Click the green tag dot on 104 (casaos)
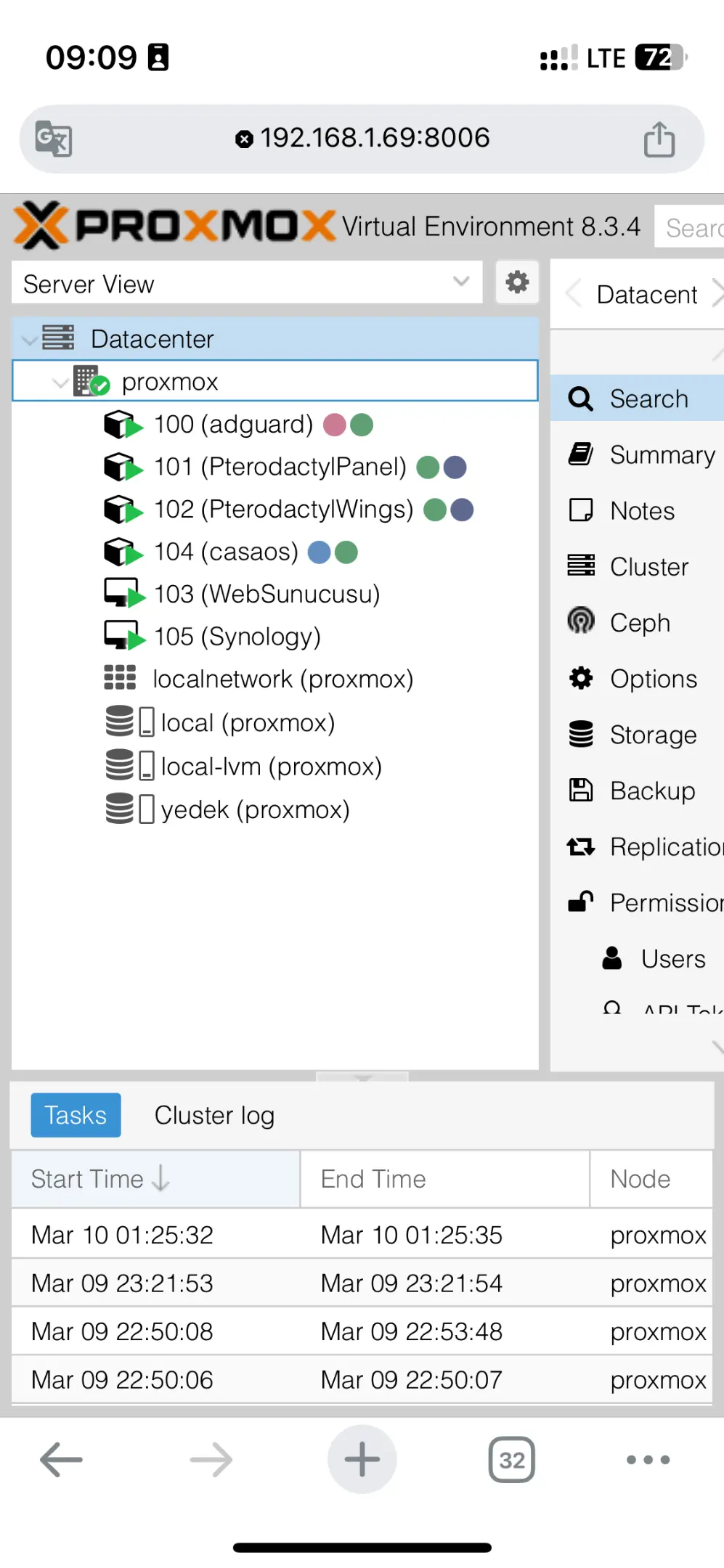Screen dimensions: 724x1568 pyautogui.click(x=346, y=552)
